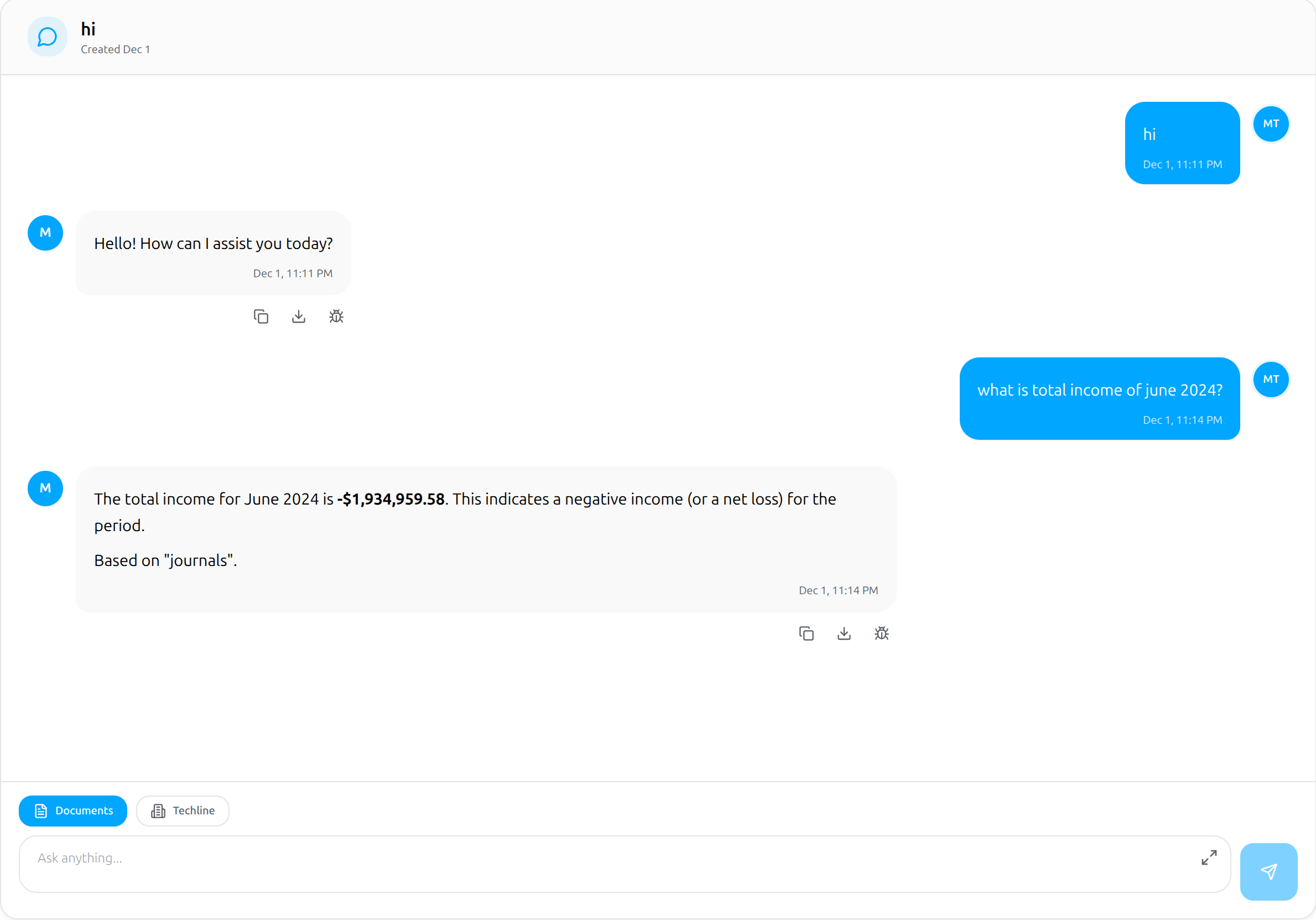Toggle the Documents source chip
The width and height of the screenshot is (1316, 920).
[x=74, y=810]
